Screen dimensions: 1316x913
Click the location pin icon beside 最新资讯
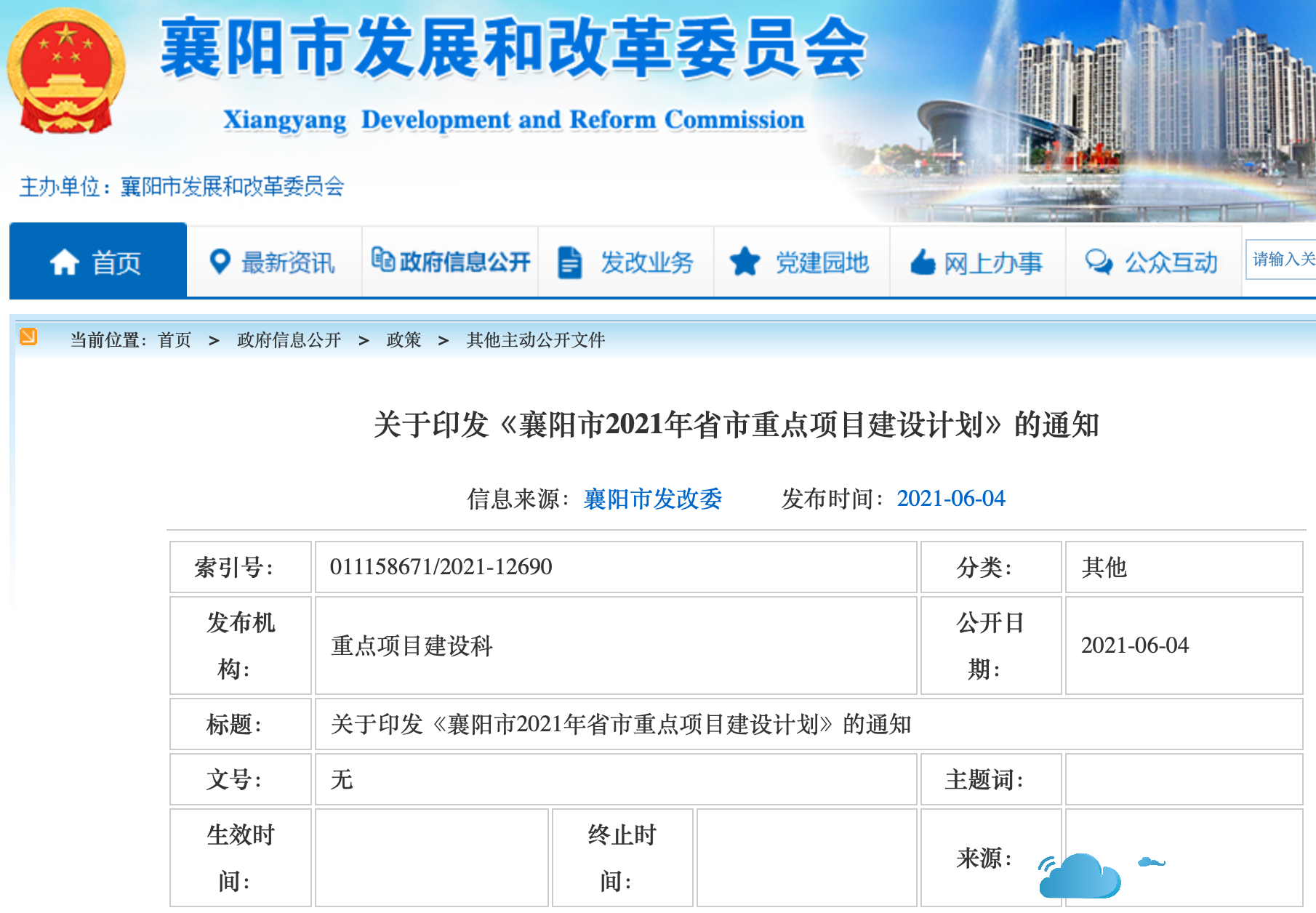tap(220, 262)
